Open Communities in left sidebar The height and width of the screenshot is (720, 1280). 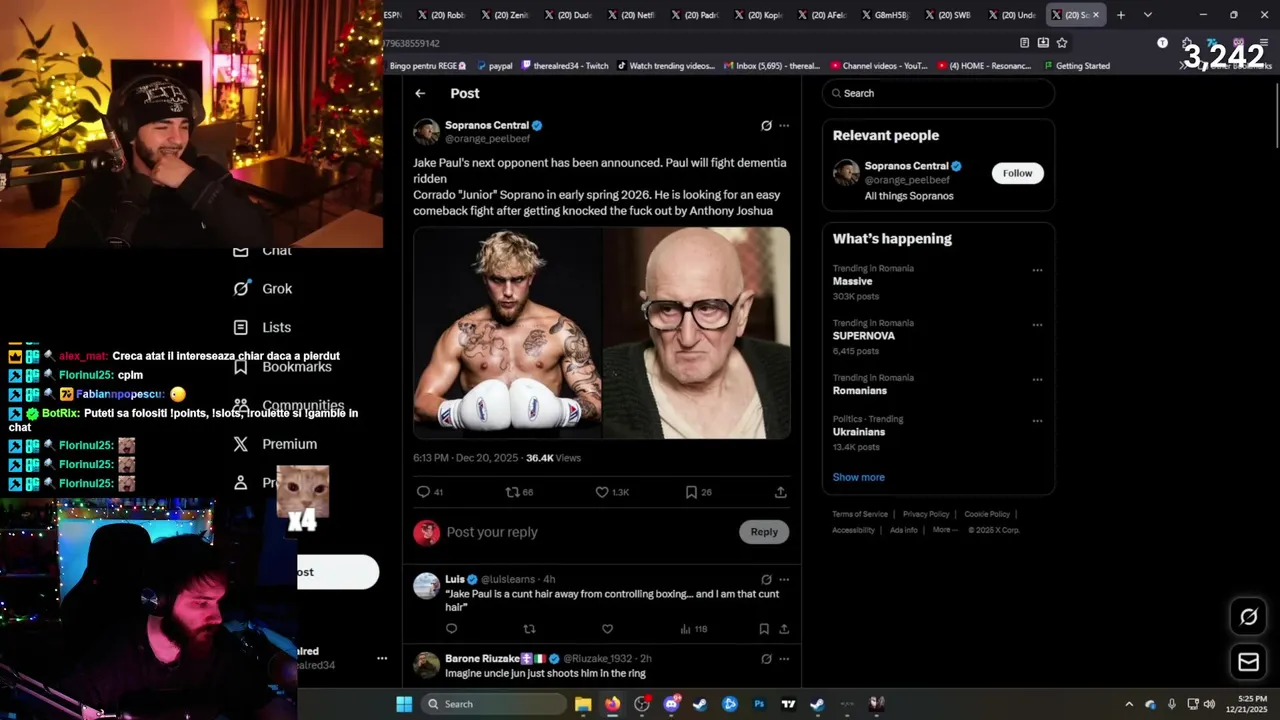coord(288,405)
